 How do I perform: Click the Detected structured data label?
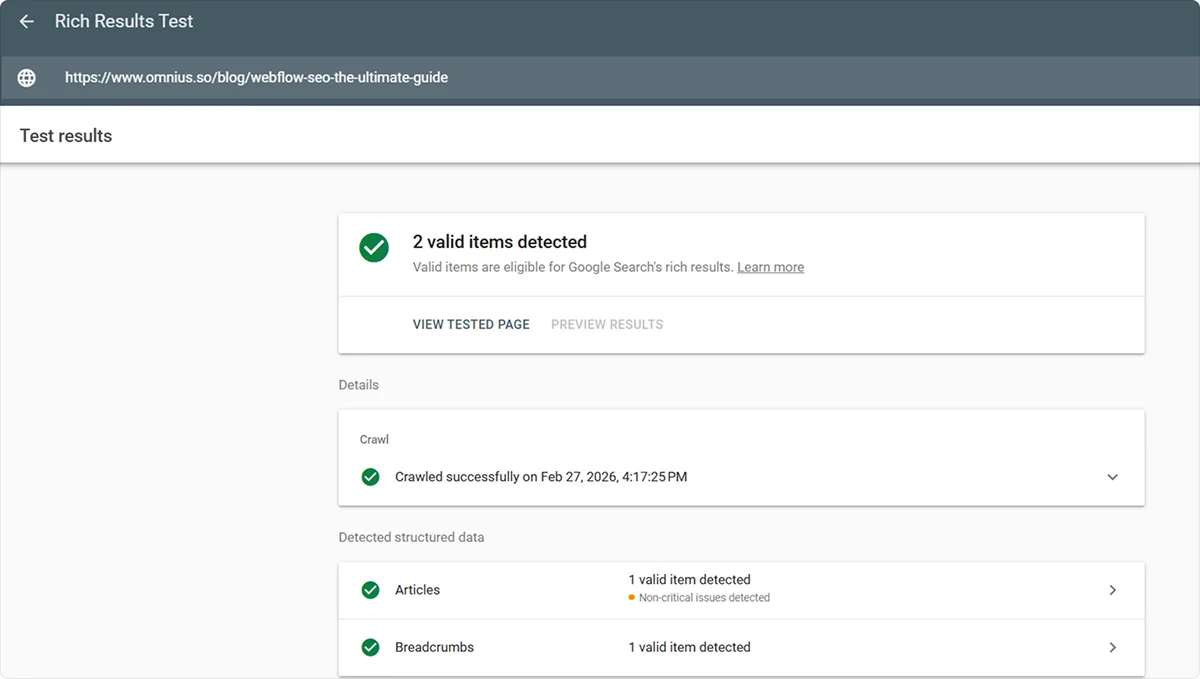pos(411,537)
